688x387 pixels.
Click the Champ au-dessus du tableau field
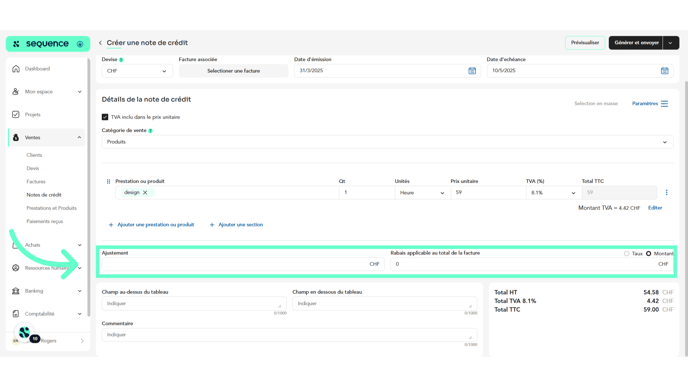(x=194, y=304)
